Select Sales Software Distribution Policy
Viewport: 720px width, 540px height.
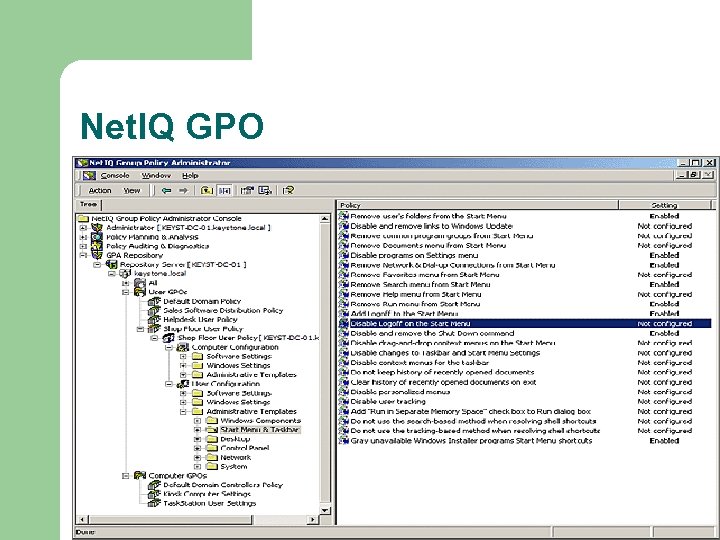[x=223, y=310]
